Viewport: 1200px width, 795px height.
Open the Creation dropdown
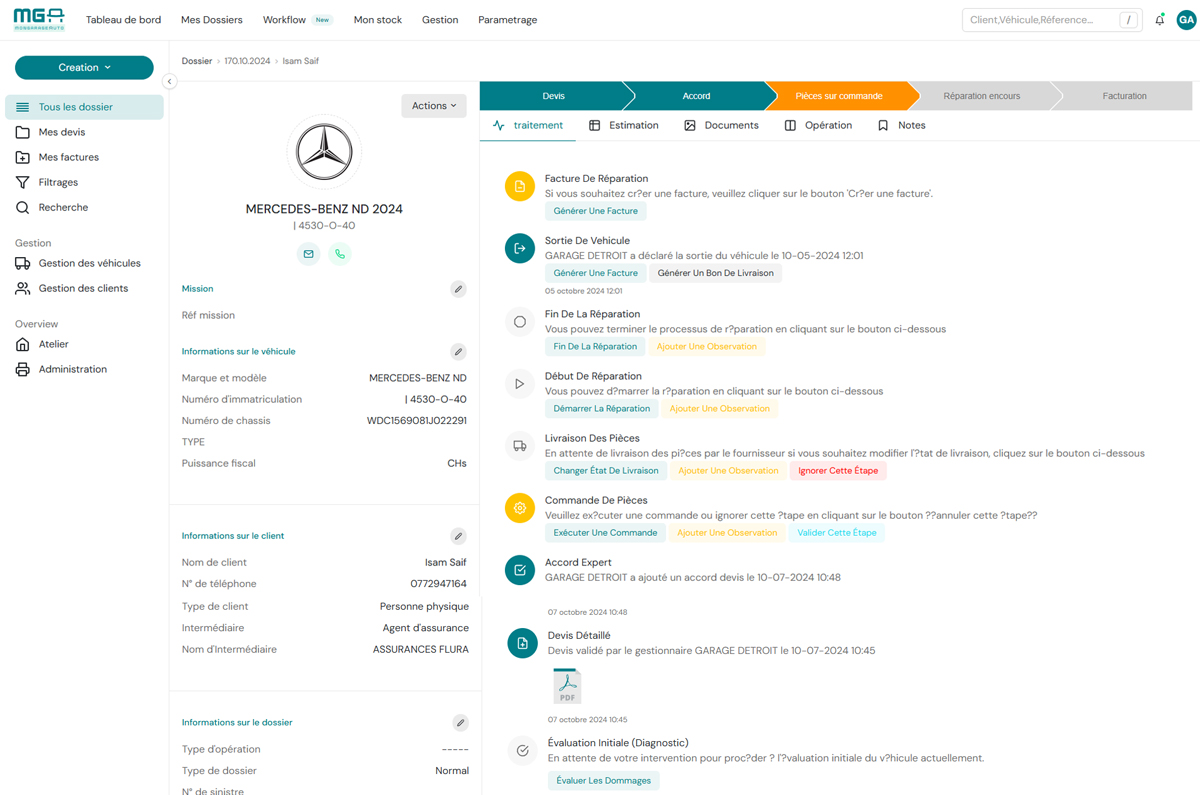84,68
